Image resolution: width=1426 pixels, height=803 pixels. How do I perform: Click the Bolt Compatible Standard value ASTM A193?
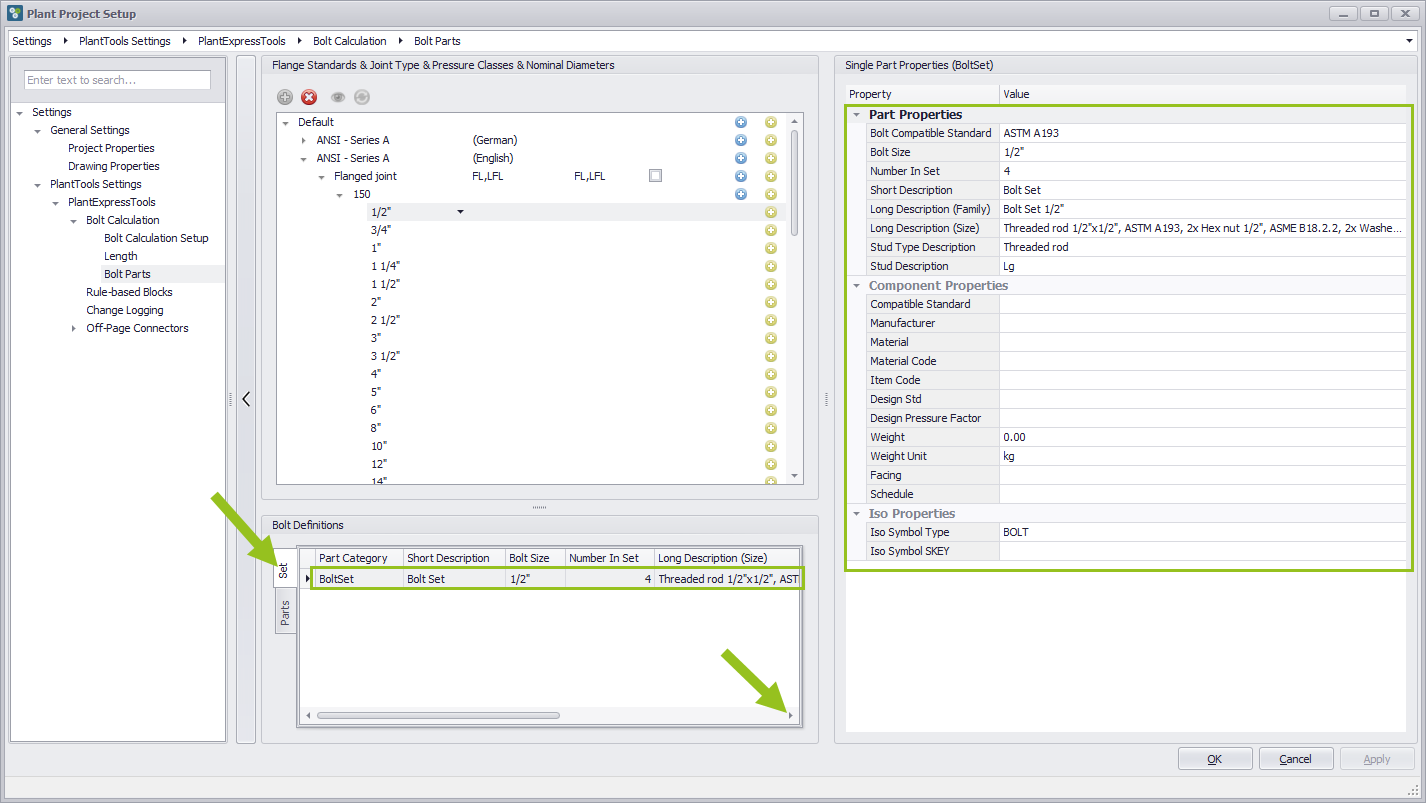pos(1203,133)
